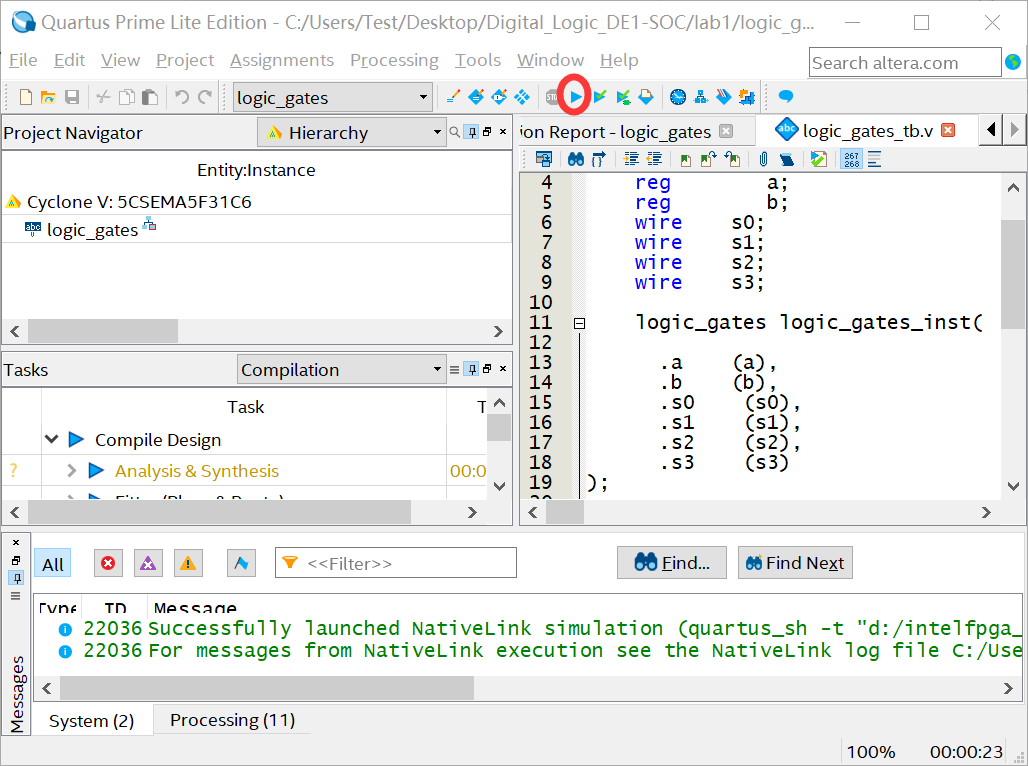Open the Compilation task flow dropdown
This screenshot has width=1028, height=766.
[x=341, y=369]
